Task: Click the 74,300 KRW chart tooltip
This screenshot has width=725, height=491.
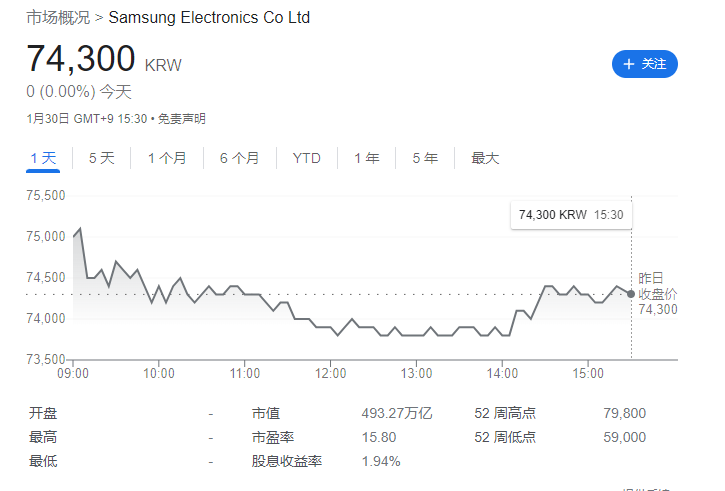Action: (571, 215)
